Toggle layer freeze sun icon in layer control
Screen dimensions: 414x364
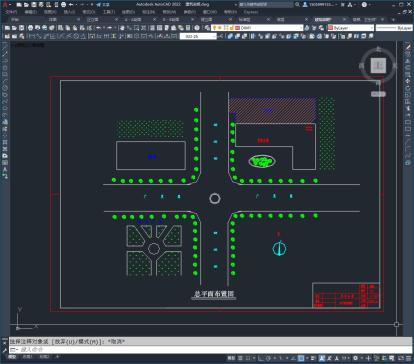pyautogui.click(x=220, y=28)
